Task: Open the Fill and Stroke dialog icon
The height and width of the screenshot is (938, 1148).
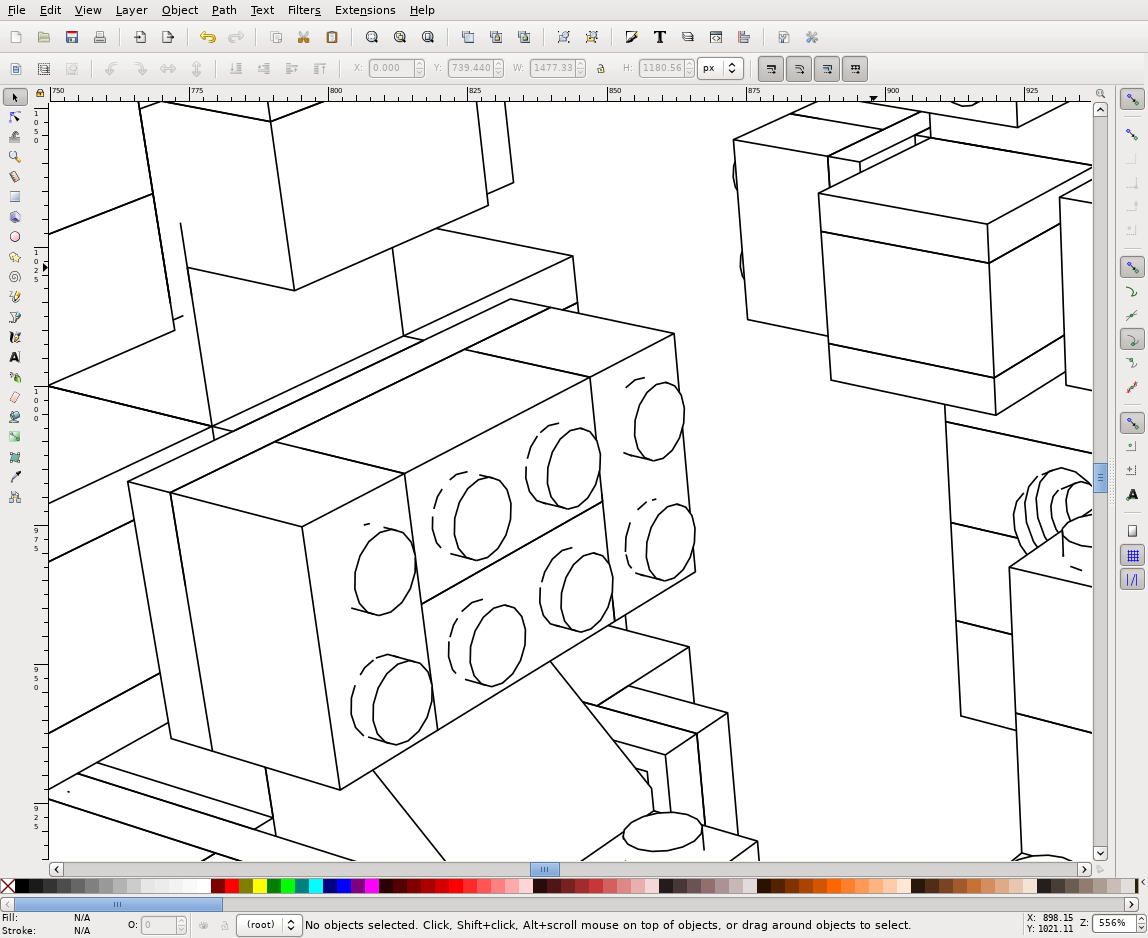Action: click(631, 37)
